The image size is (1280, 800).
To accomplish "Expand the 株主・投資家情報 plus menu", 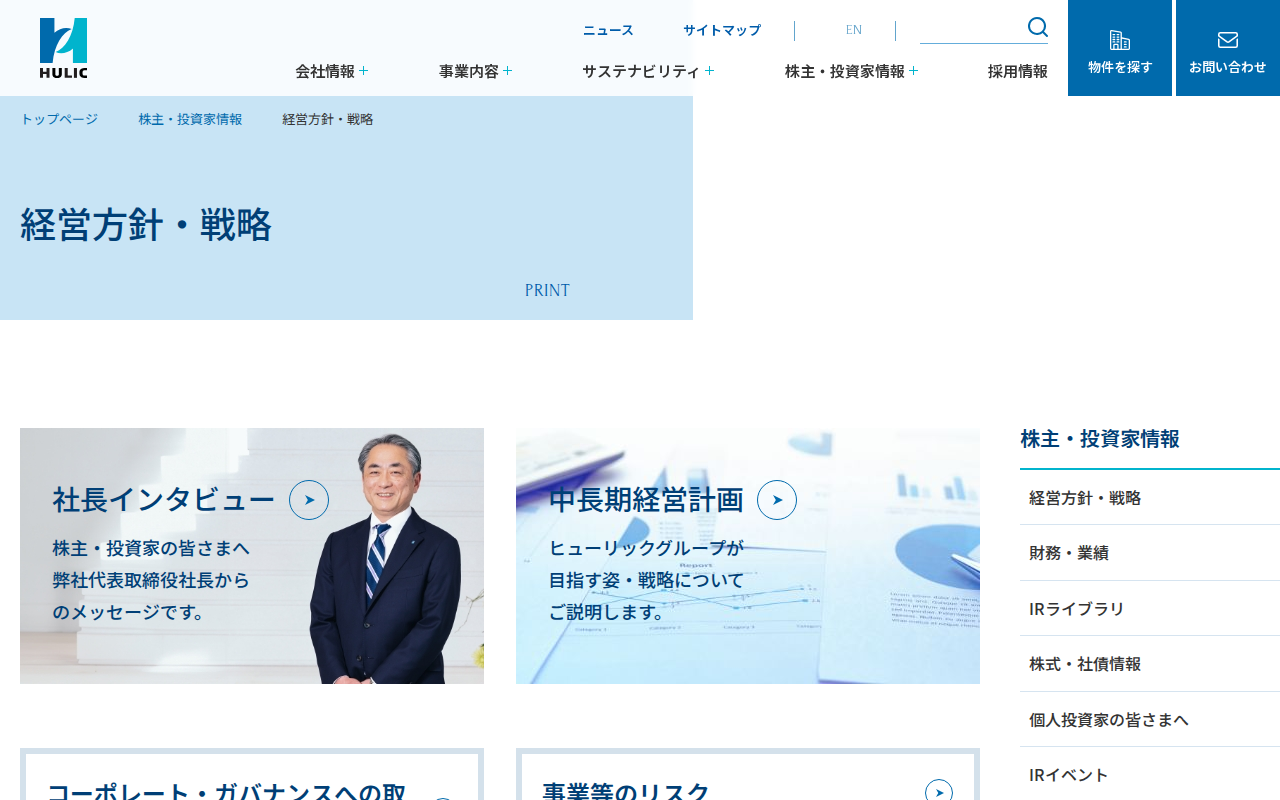I will point(913,71).
